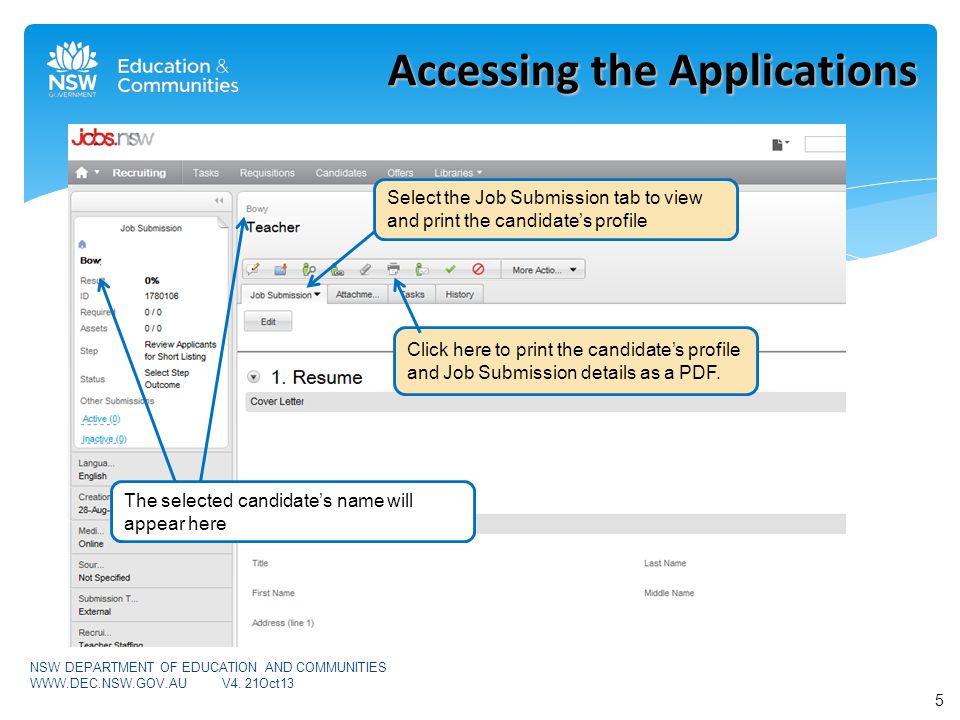
Task: Click the green checkmark icon
Action: pos(451,269)
